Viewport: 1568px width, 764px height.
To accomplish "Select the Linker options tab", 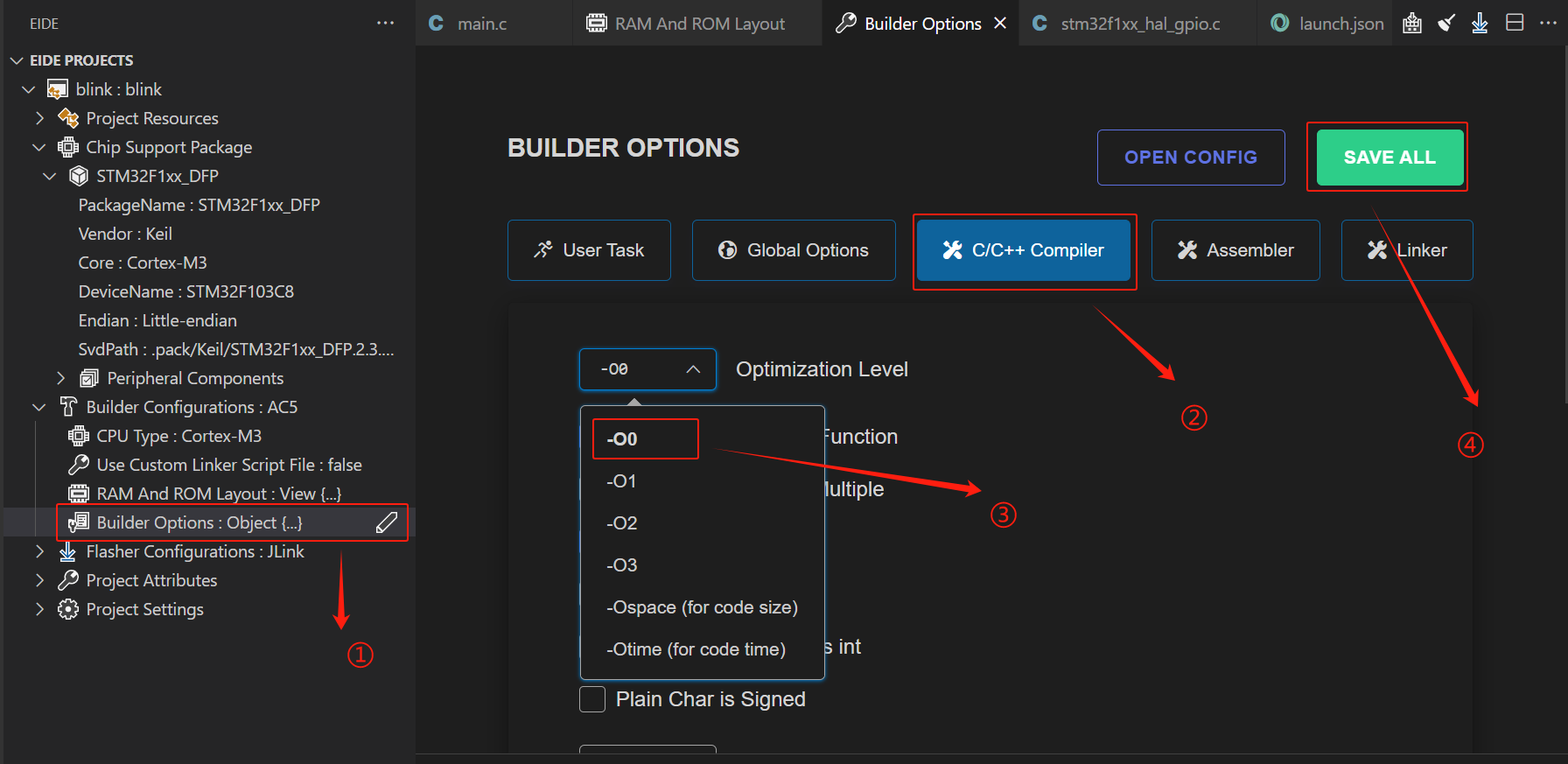I will tap(1407, 250).
